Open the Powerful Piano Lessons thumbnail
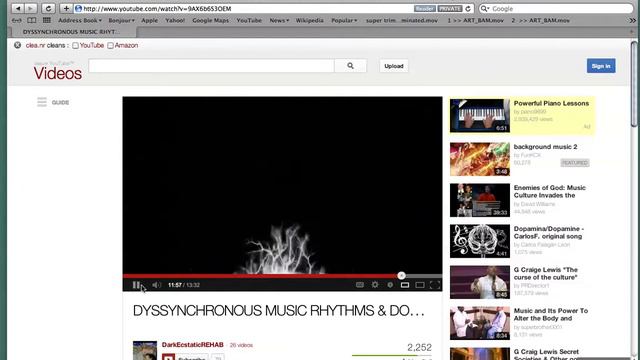This screenshot has height=360, width=640. [x=480, y=116]
